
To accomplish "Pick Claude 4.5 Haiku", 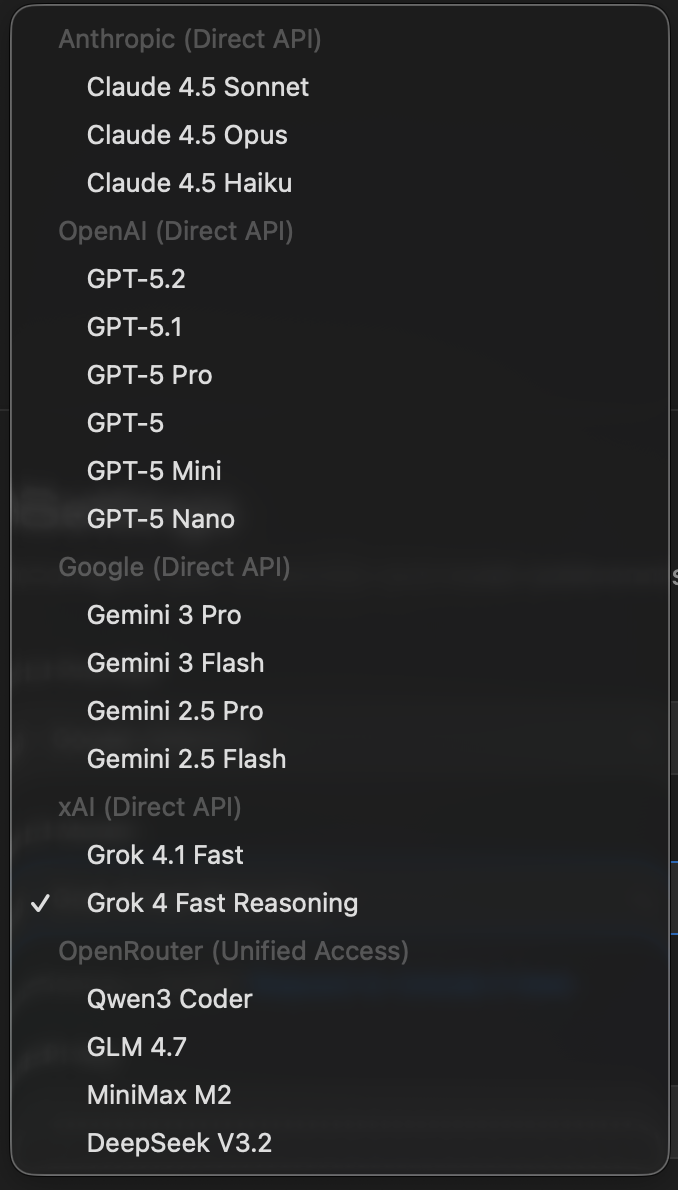I will point(189,183).
